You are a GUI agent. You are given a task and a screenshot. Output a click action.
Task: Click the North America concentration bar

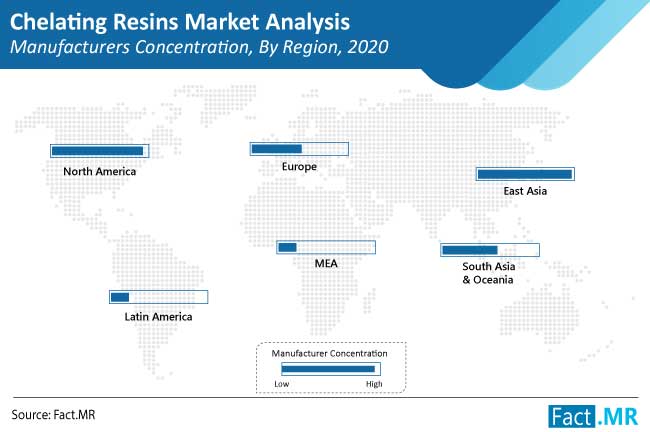[99, 151]
